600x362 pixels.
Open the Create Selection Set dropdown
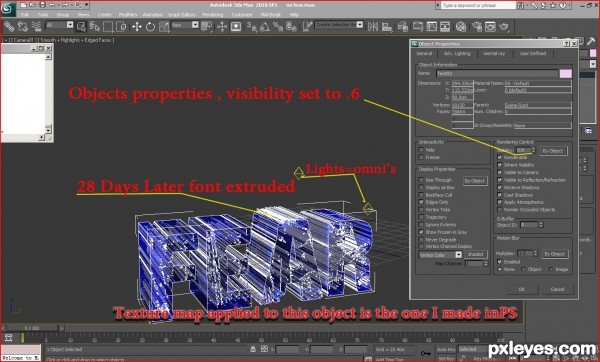(360, 25)
